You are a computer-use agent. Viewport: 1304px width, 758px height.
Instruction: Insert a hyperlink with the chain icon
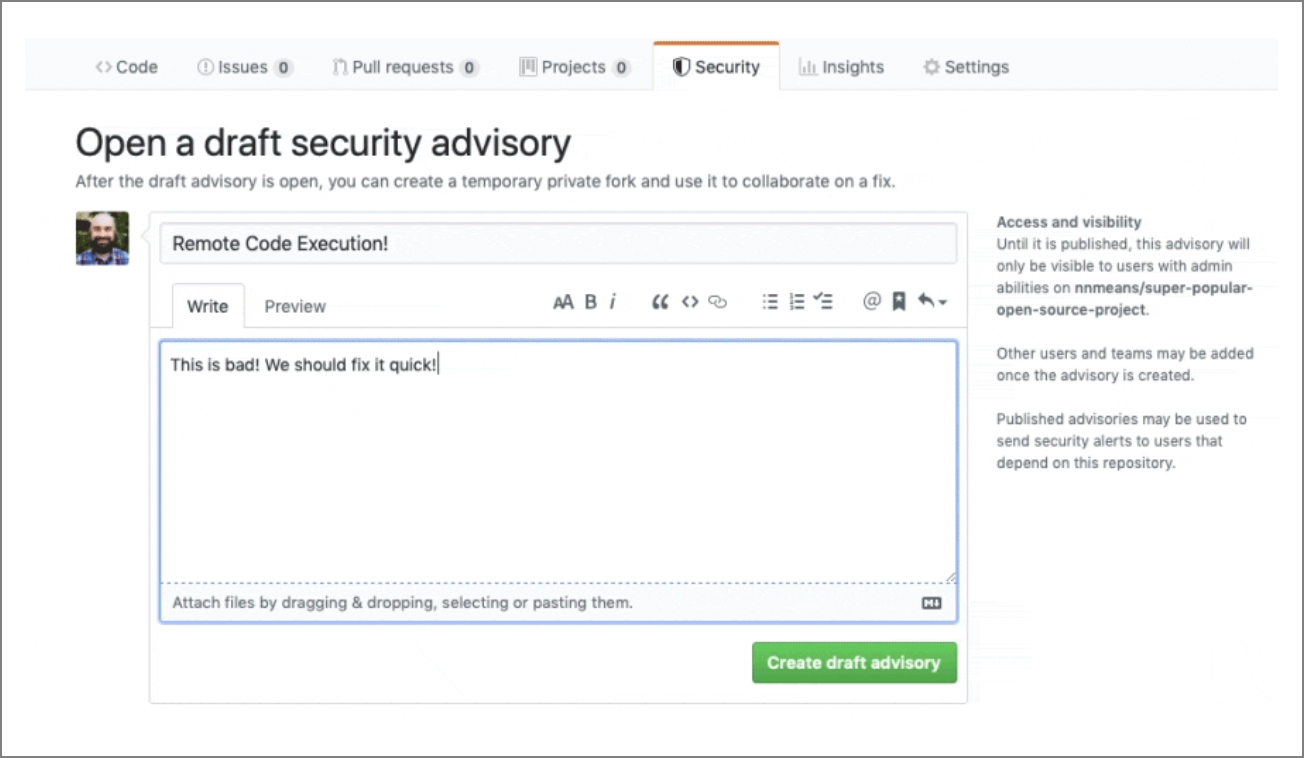pos(717,301)
